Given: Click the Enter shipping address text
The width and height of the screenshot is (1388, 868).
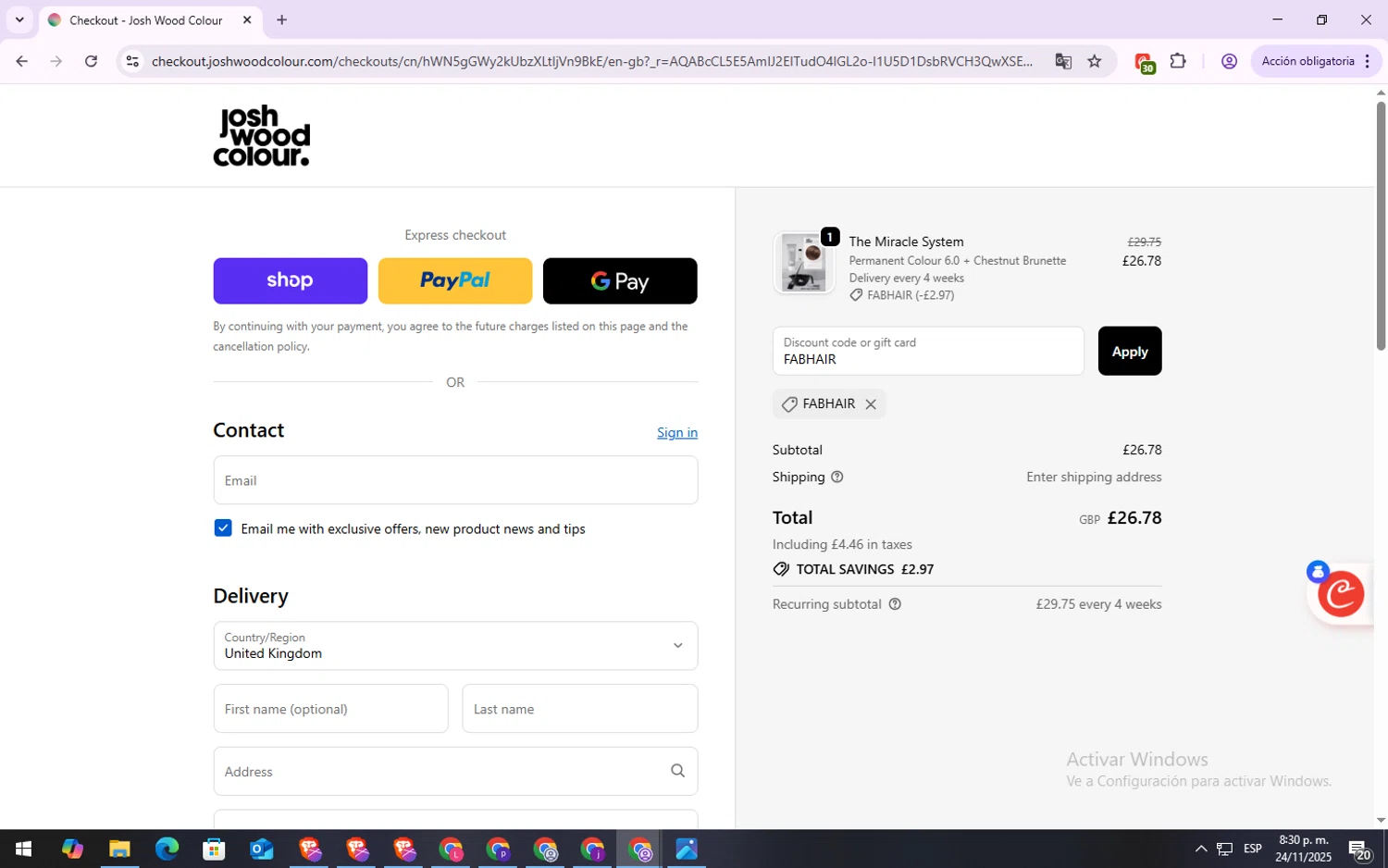Looking at the screenshot, I should point(1094,477).
